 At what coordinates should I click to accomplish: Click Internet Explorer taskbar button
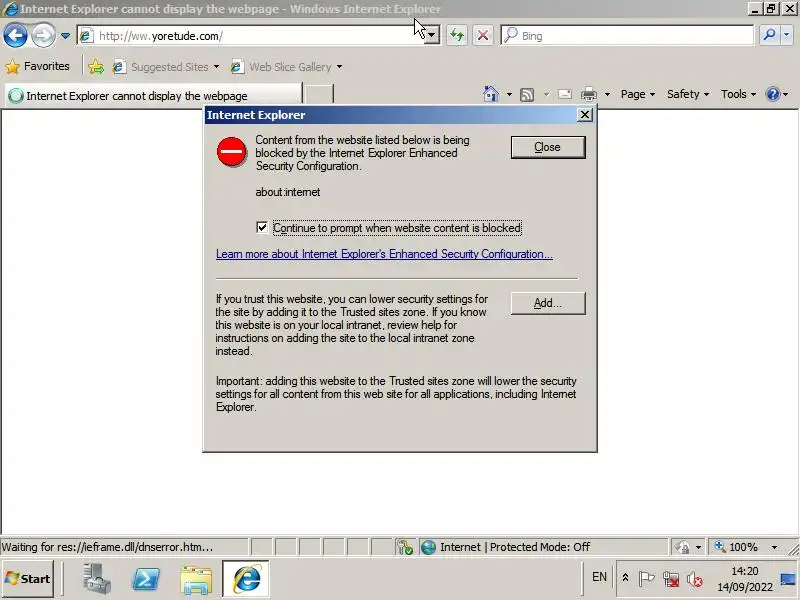pyautogui.click(x=246, y=579)
